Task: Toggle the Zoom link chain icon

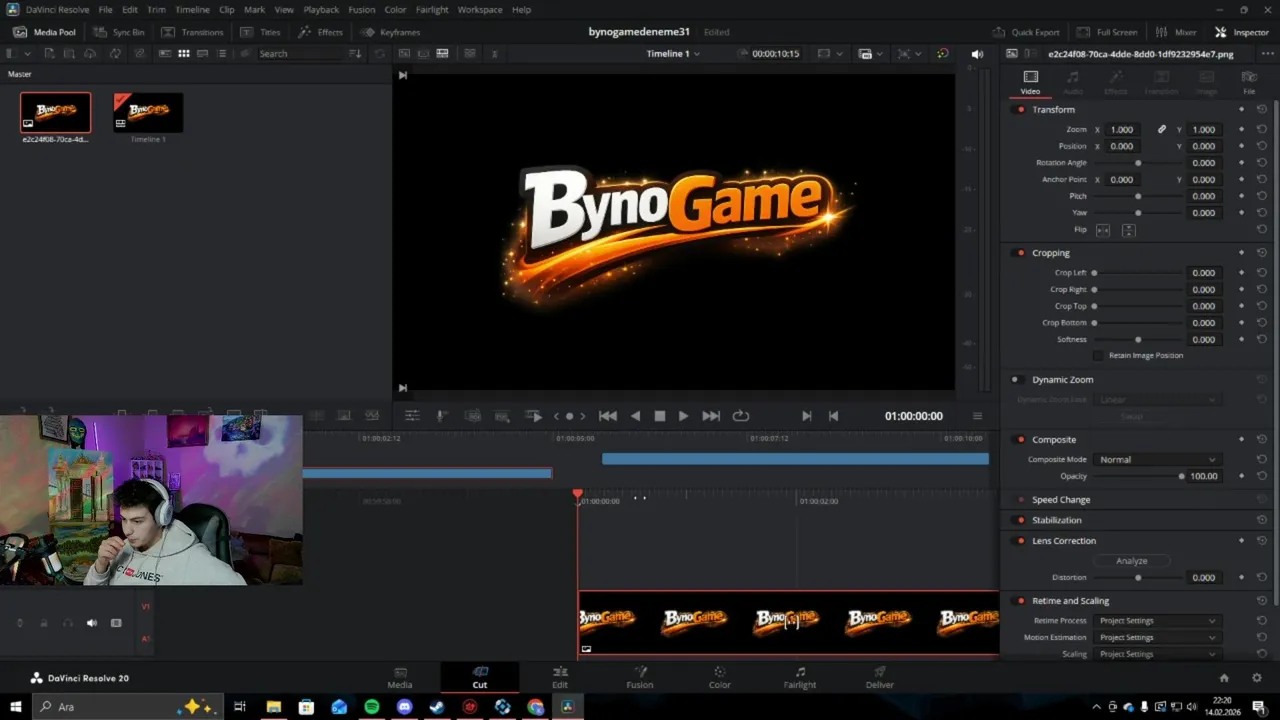Action: tap(1162, 129)
